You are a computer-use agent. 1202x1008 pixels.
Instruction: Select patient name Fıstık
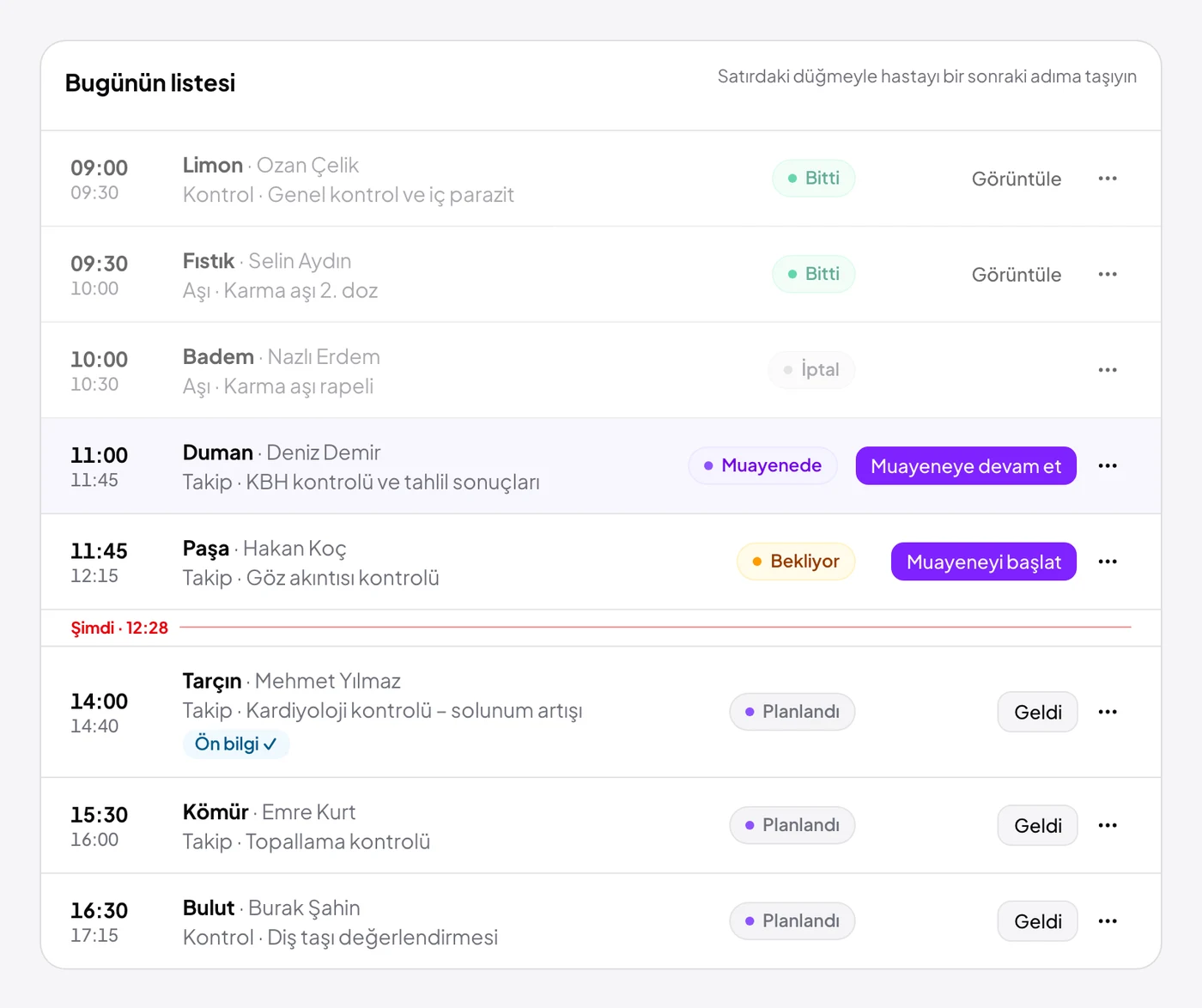pos(209,261)
